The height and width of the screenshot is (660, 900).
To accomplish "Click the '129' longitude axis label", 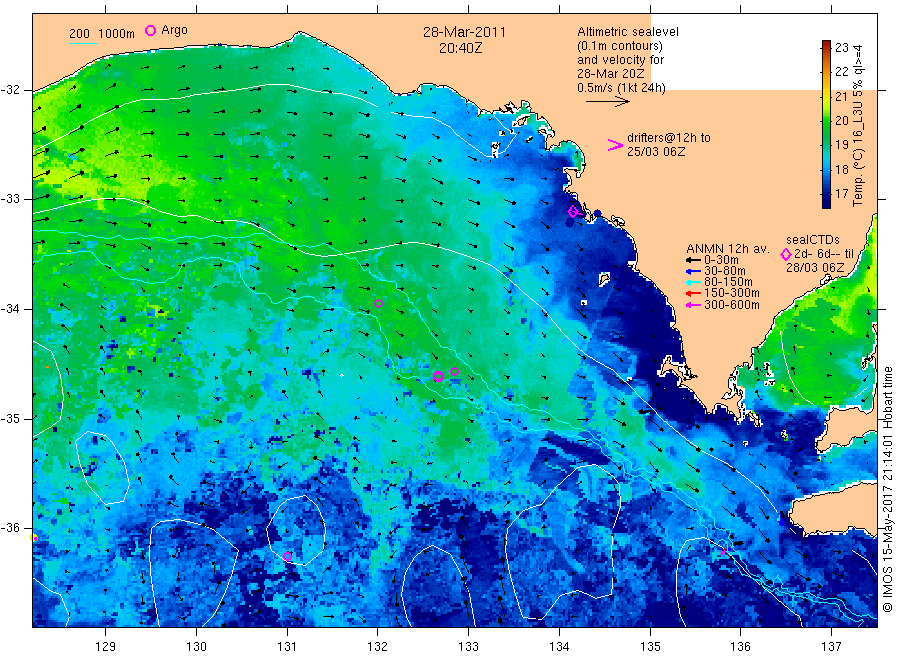I will (x=106, y=647).
